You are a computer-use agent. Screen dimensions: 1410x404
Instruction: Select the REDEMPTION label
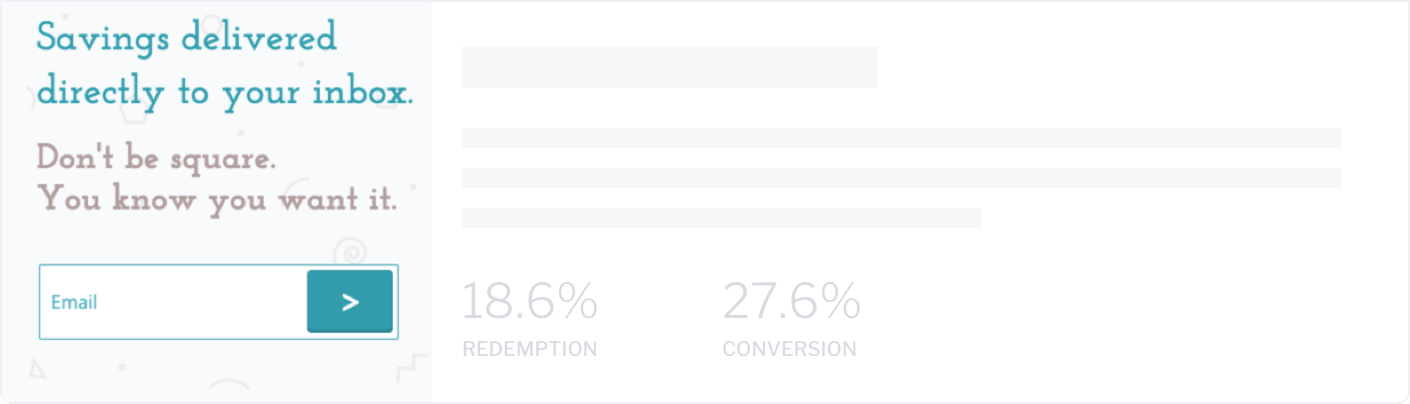[530, 349]
